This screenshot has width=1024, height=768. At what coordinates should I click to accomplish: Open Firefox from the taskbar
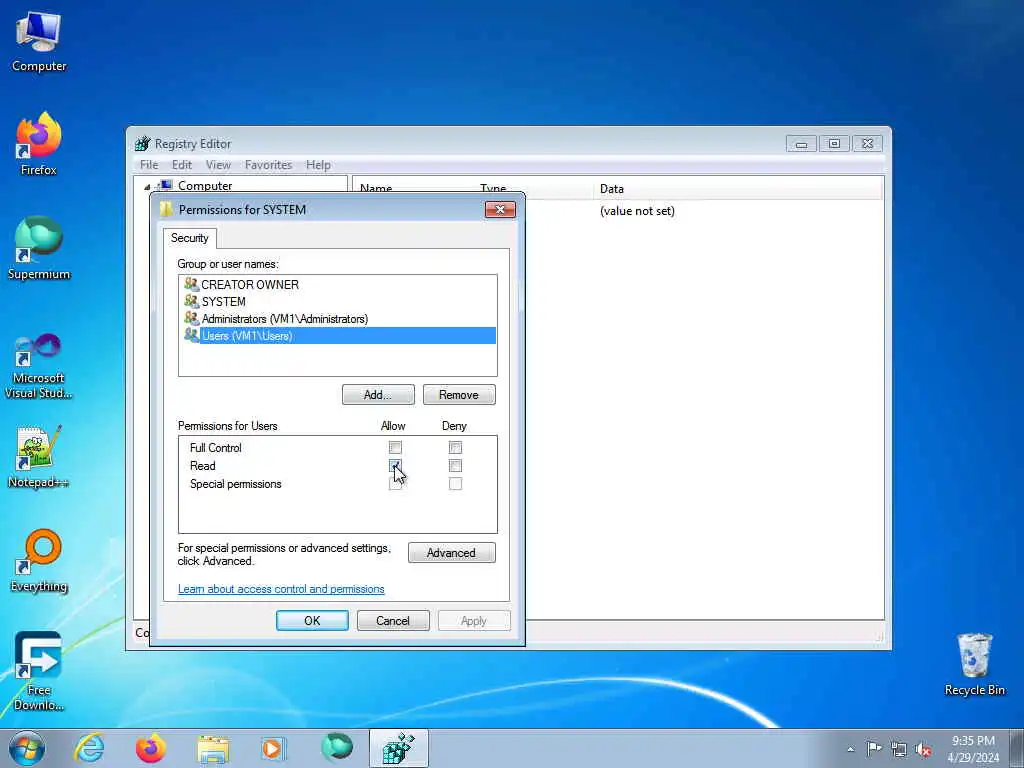[x=151, y=748]
